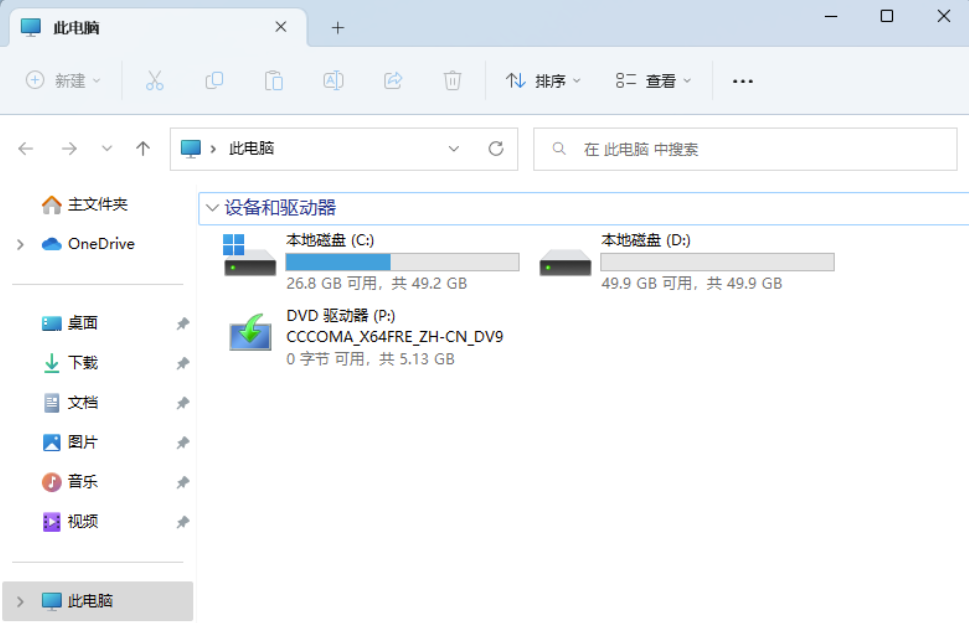Screen dimensions: 969x623
Task: Click the D: drive icon
Action: point(565,262)
